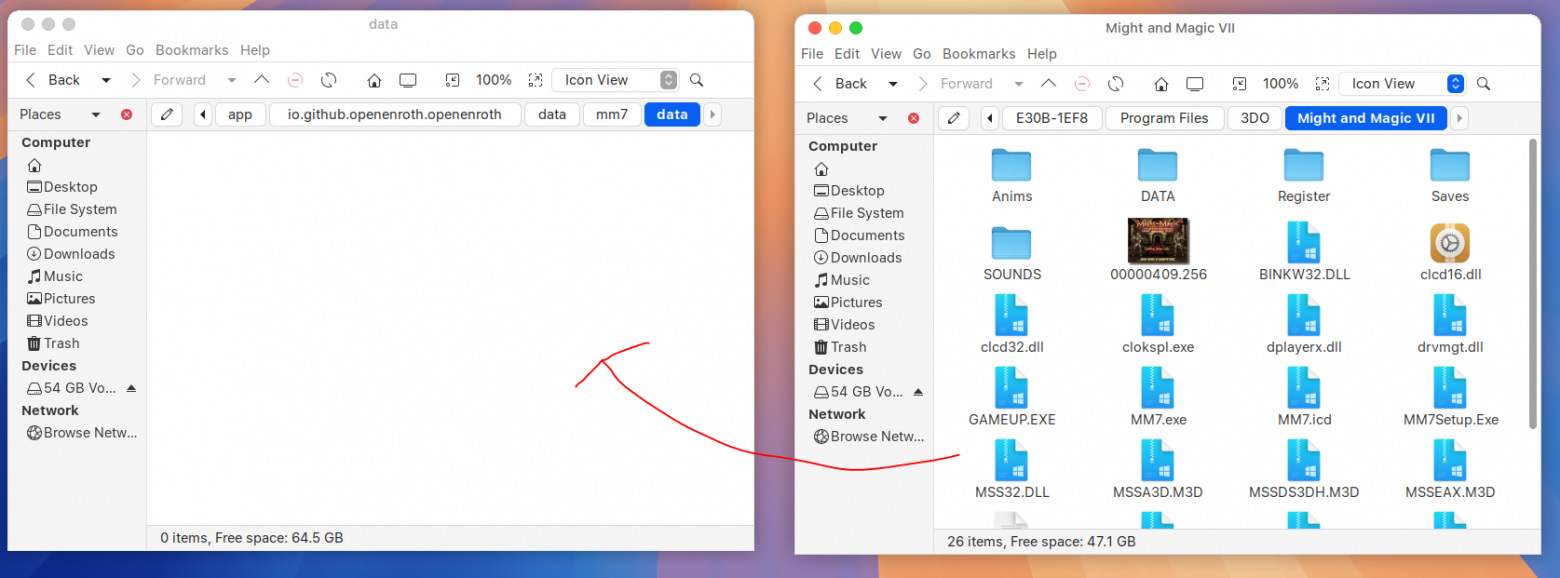Open Bookmarks menu in data window
This screenshot has height=578, width=1560.
192,50
